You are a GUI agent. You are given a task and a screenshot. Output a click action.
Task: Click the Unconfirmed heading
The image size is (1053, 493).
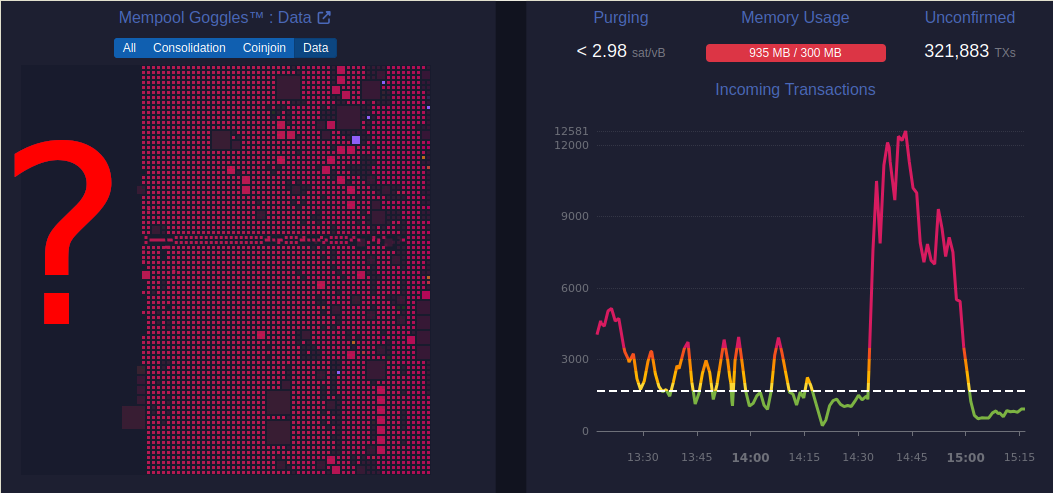coord(969,18)
